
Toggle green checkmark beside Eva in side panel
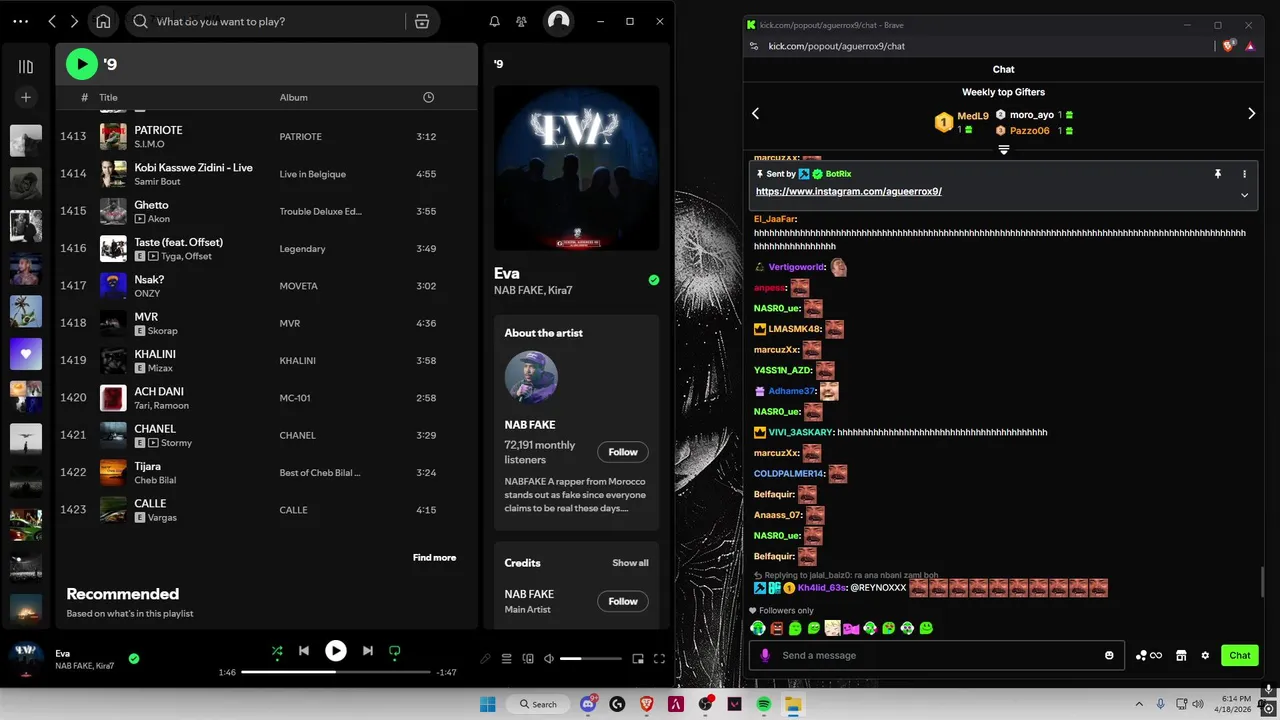point(654,280)
